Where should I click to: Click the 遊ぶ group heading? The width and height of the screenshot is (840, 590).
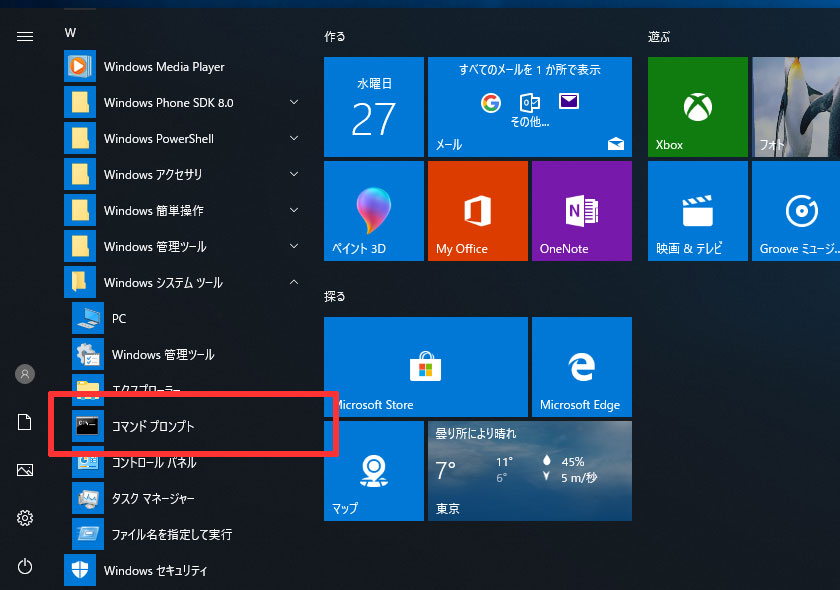pyautogui.click(x=659, y=36)
